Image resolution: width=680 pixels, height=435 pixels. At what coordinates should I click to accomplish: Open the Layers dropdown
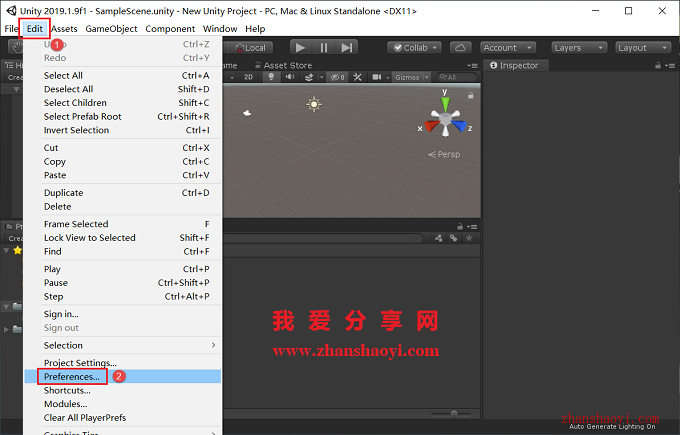pos(579,48)
